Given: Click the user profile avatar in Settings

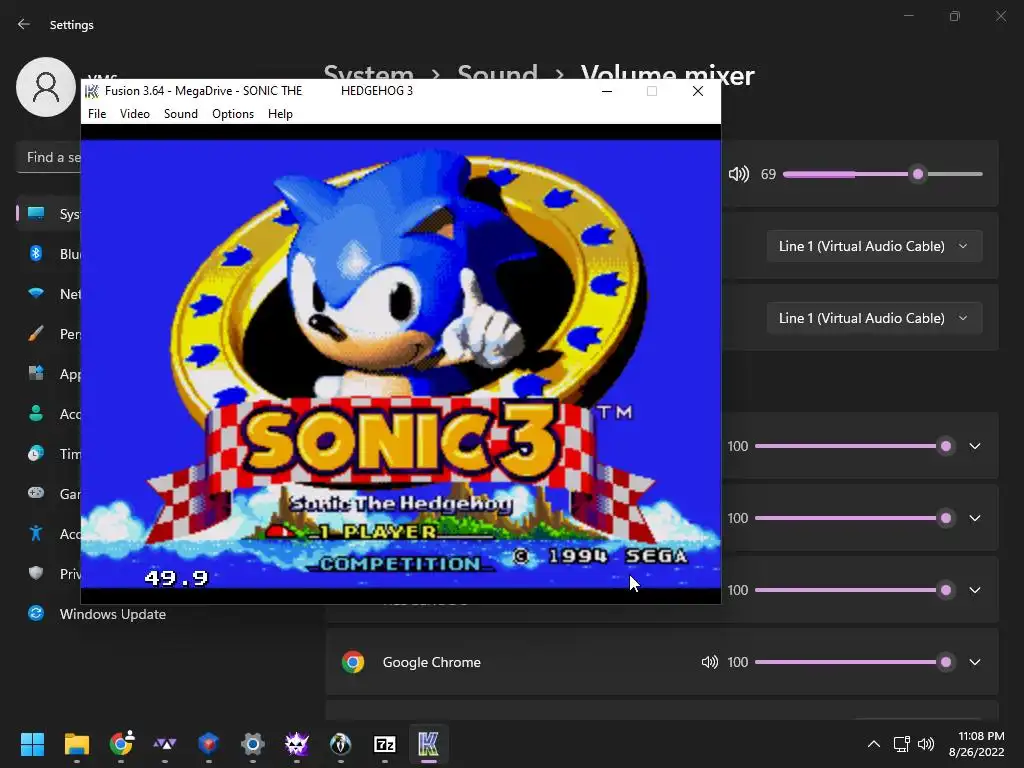Looking at the screenshot, I should 46,87.
